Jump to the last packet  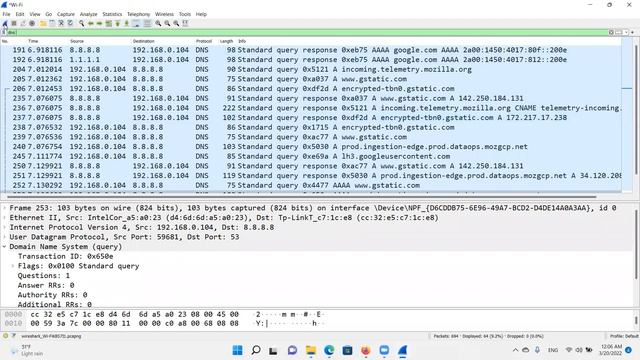tap(127, 24)
